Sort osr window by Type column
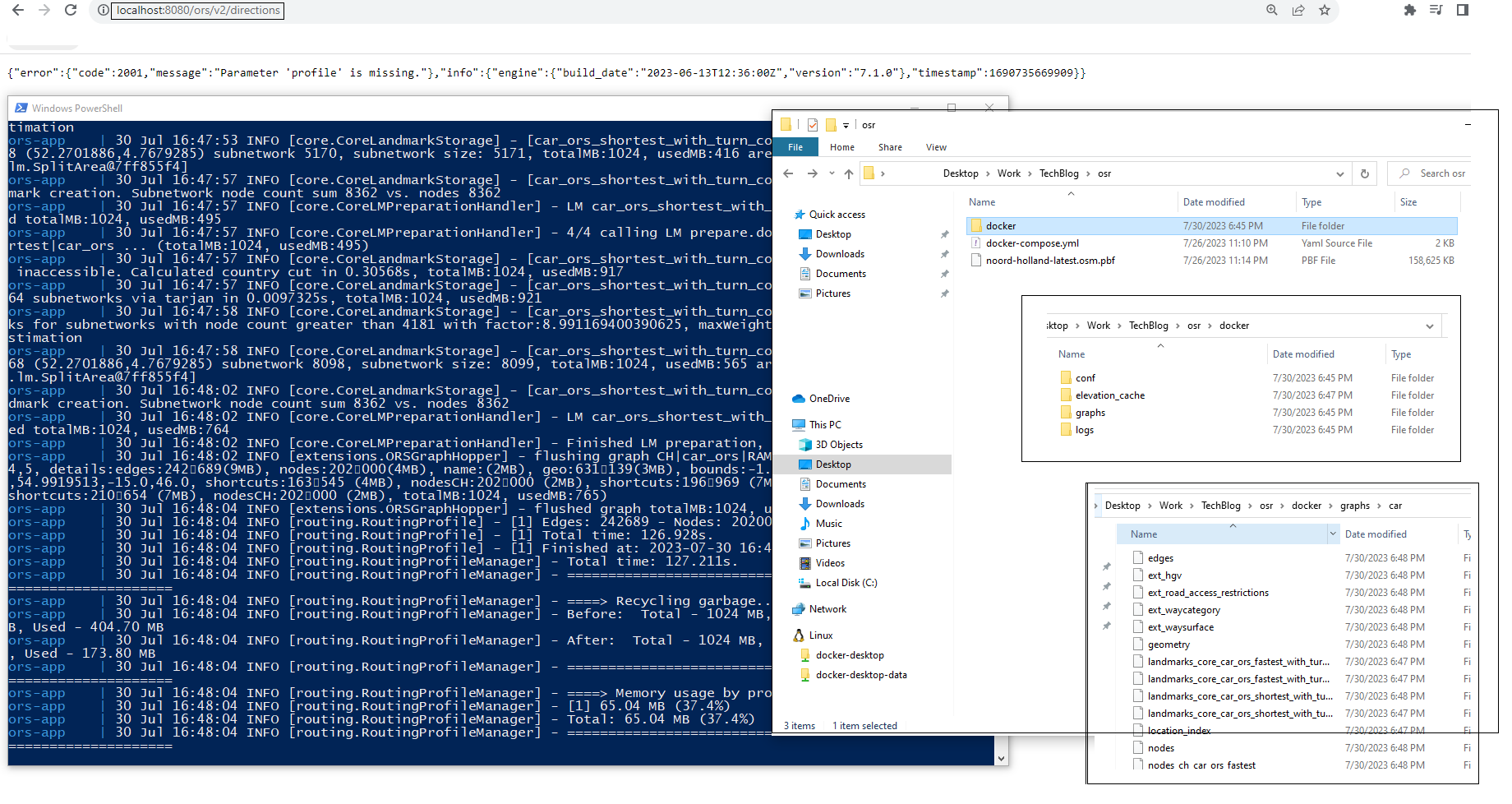 pos(1311,202)
